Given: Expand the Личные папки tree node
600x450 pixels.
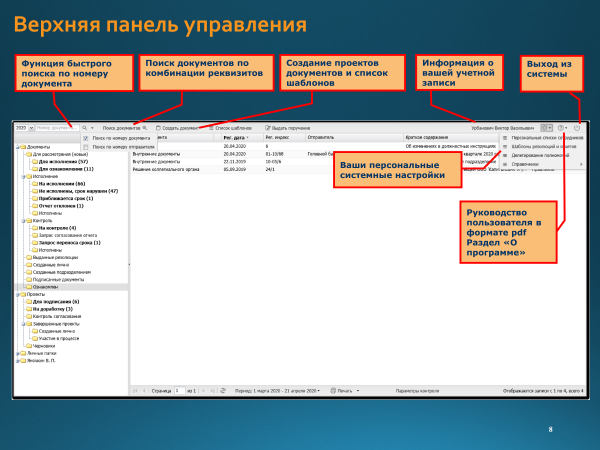Looking at the screenshot, I should tap(18, 353).
